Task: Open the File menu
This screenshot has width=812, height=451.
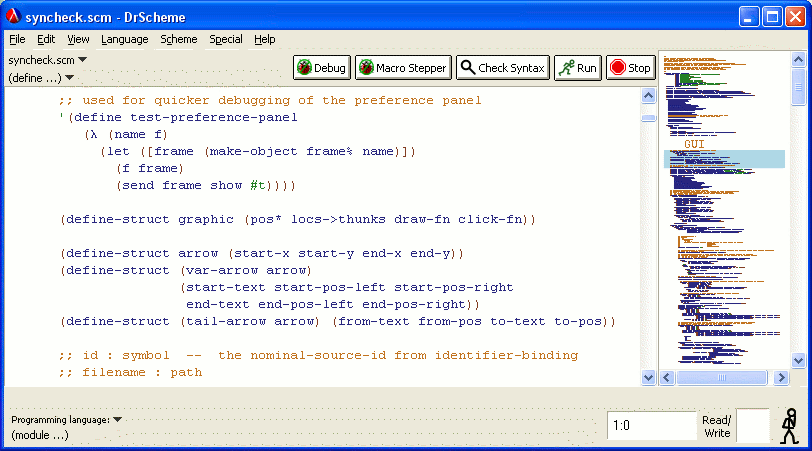Action: coord(17,39)
